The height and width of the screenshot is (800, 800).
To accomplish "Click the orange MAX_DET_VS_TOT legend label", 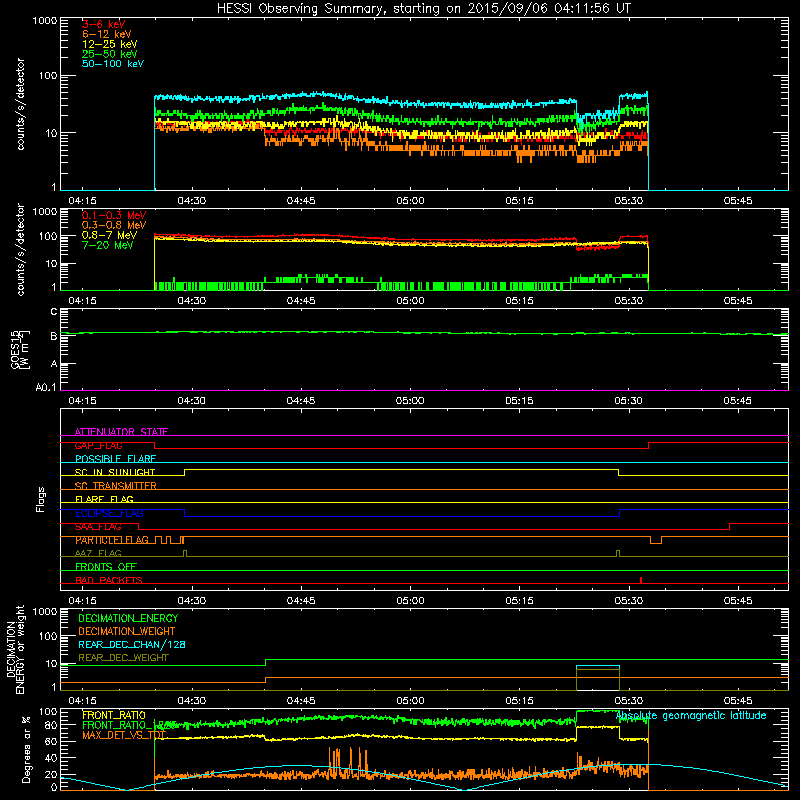I will [x=124, y=735].
